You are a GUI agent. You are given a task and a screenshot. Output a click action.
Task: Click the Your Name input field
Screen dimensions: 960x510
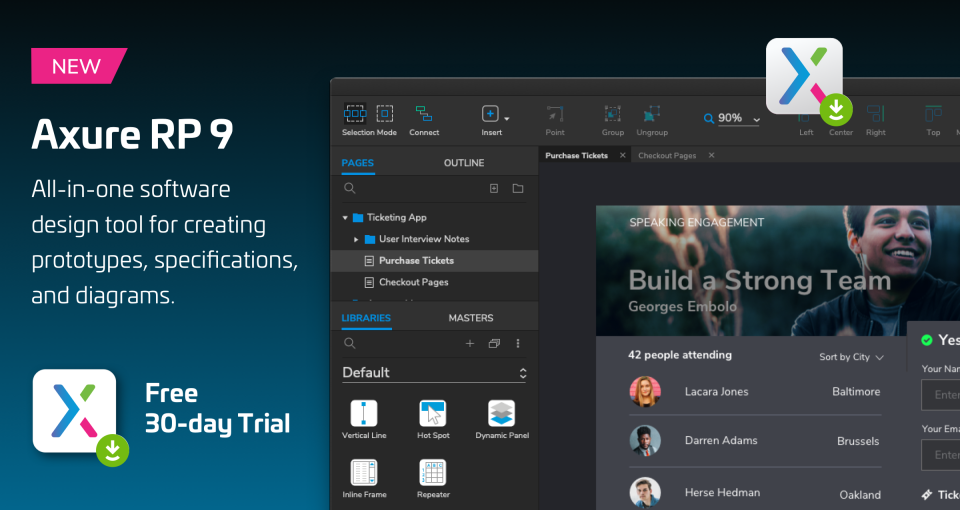(x=940, y=395)
